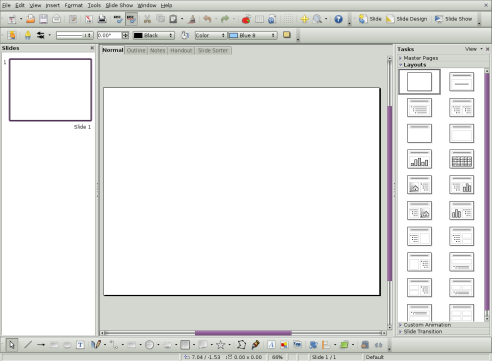This screenshot has width=492, height=361.
Task: Open the Fontwork Gallery icon
Action: coord(271,345)
